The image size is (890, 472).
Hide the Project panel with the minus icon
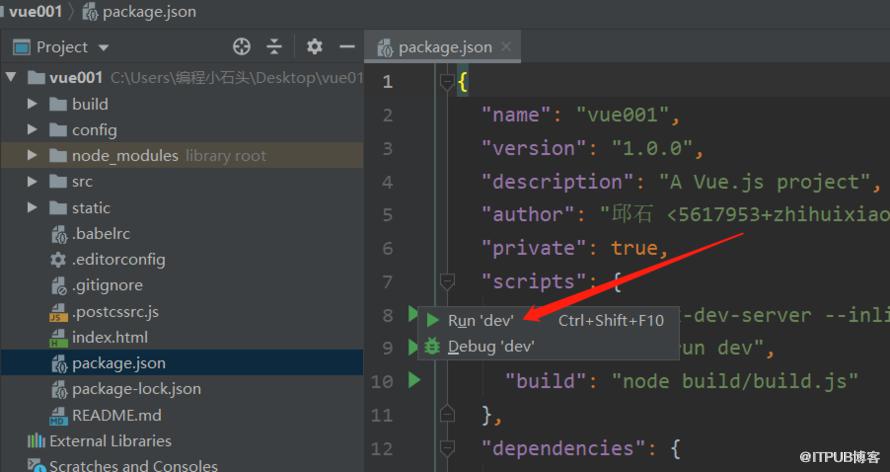coord(347,47)
